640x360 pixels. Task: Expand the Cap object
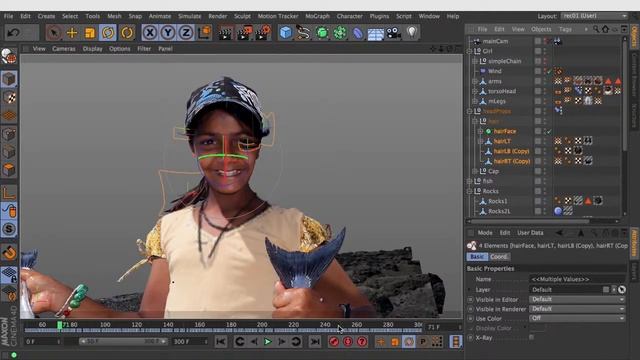tap(475, 171)
